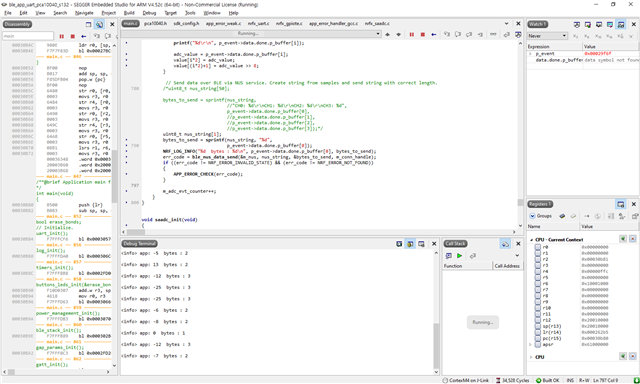Collapse CPU - Current Context group
Screen dimensions: 640x384
point(531,240)
